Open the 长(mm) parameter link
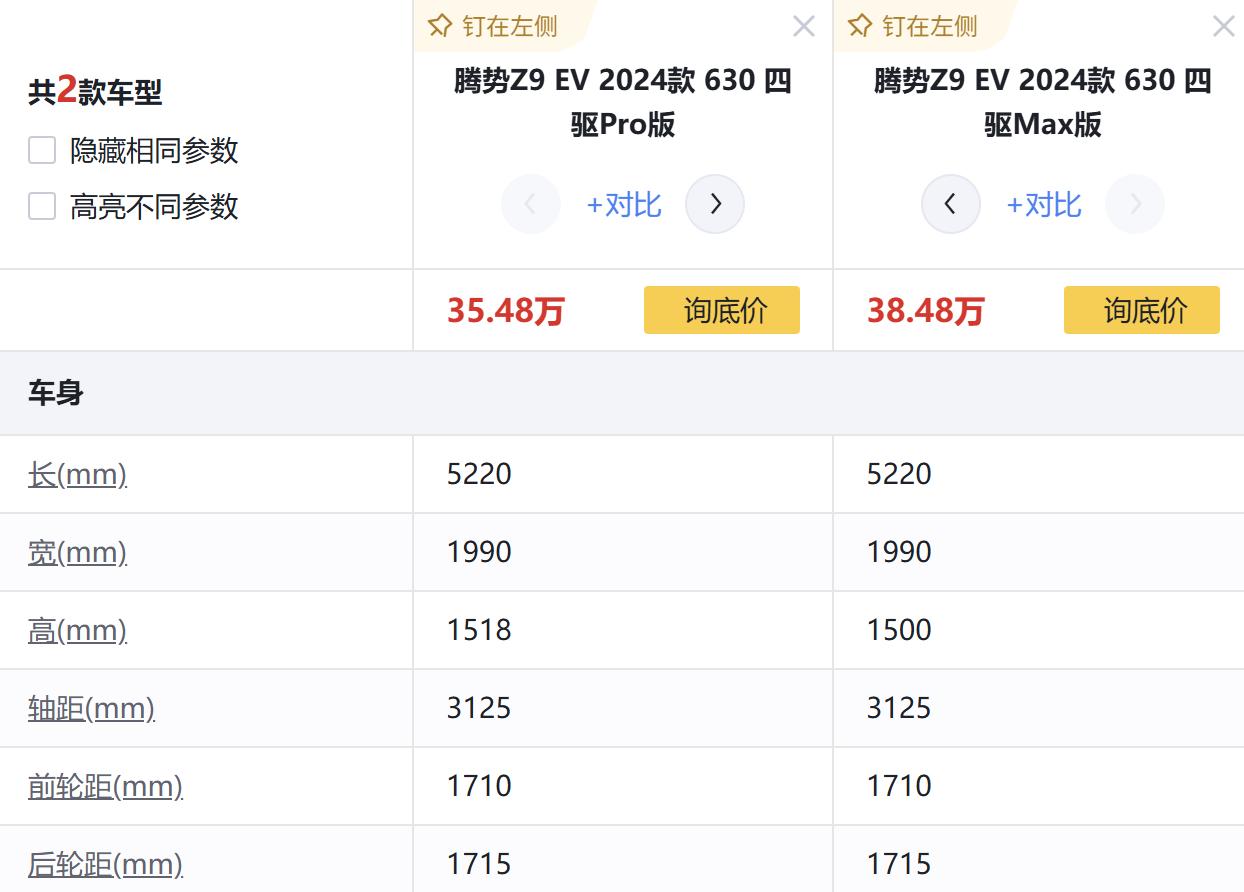Image resolution: width=1244 pixels, height=892 pixels. [x=77, y=474]
